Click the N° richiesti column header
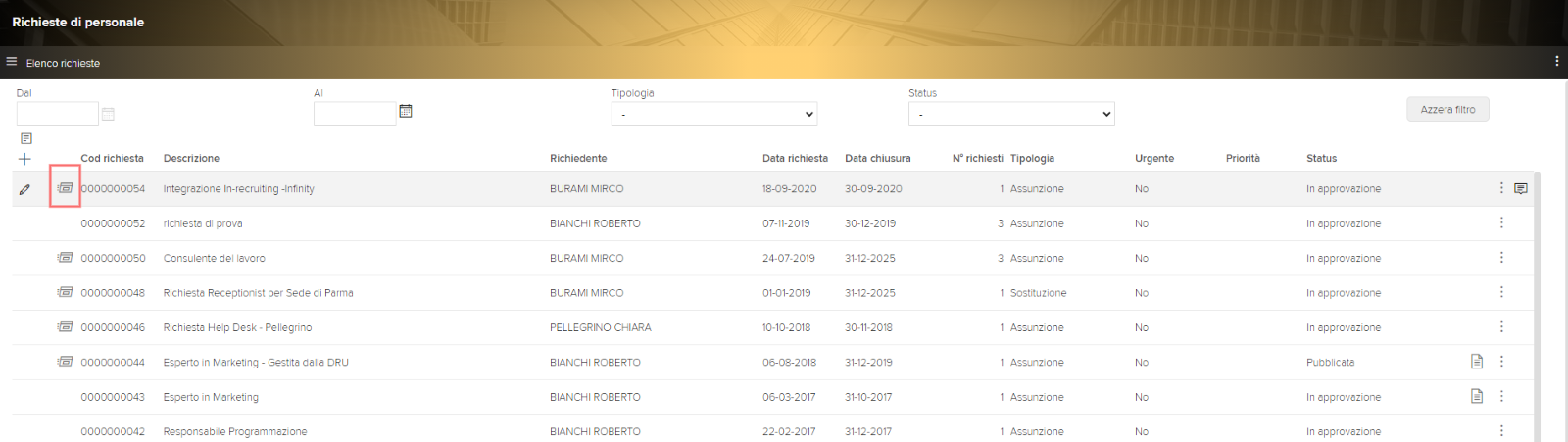The height and width of the screenshot is (442, 1568). (x=978, y=158)
